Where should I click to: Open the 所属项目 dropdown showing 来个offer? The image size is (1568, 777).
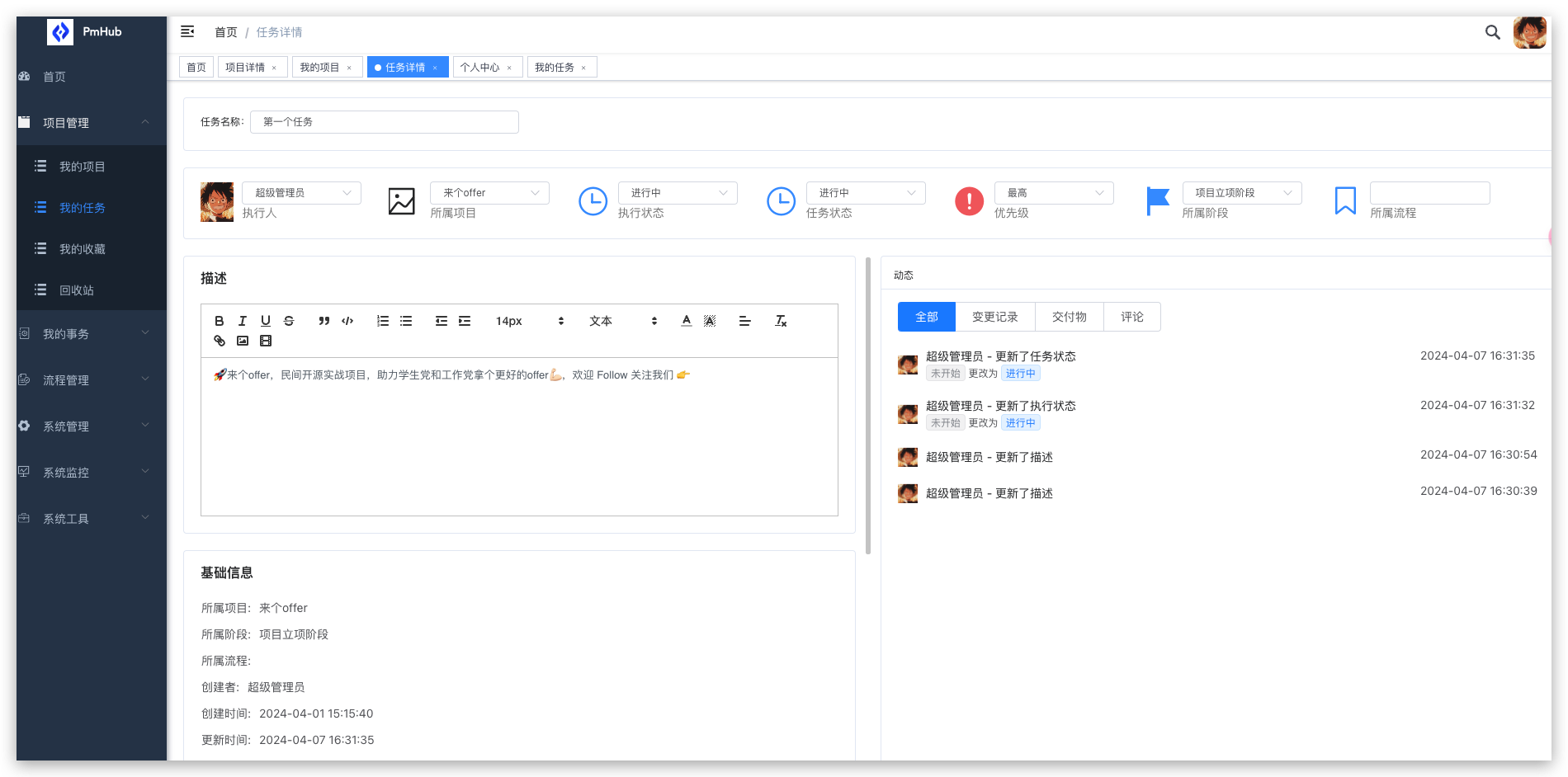pos(489,192)
